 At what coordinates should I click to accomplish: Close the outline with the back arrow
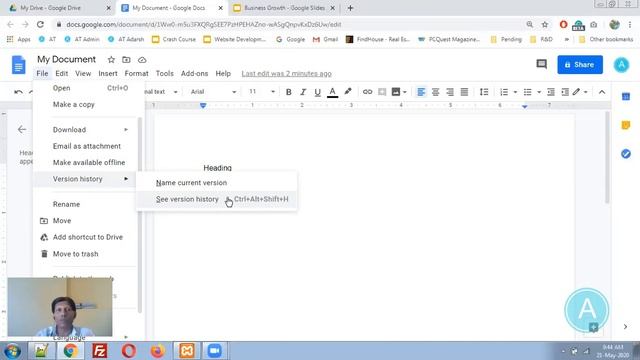tap(22, 130)
